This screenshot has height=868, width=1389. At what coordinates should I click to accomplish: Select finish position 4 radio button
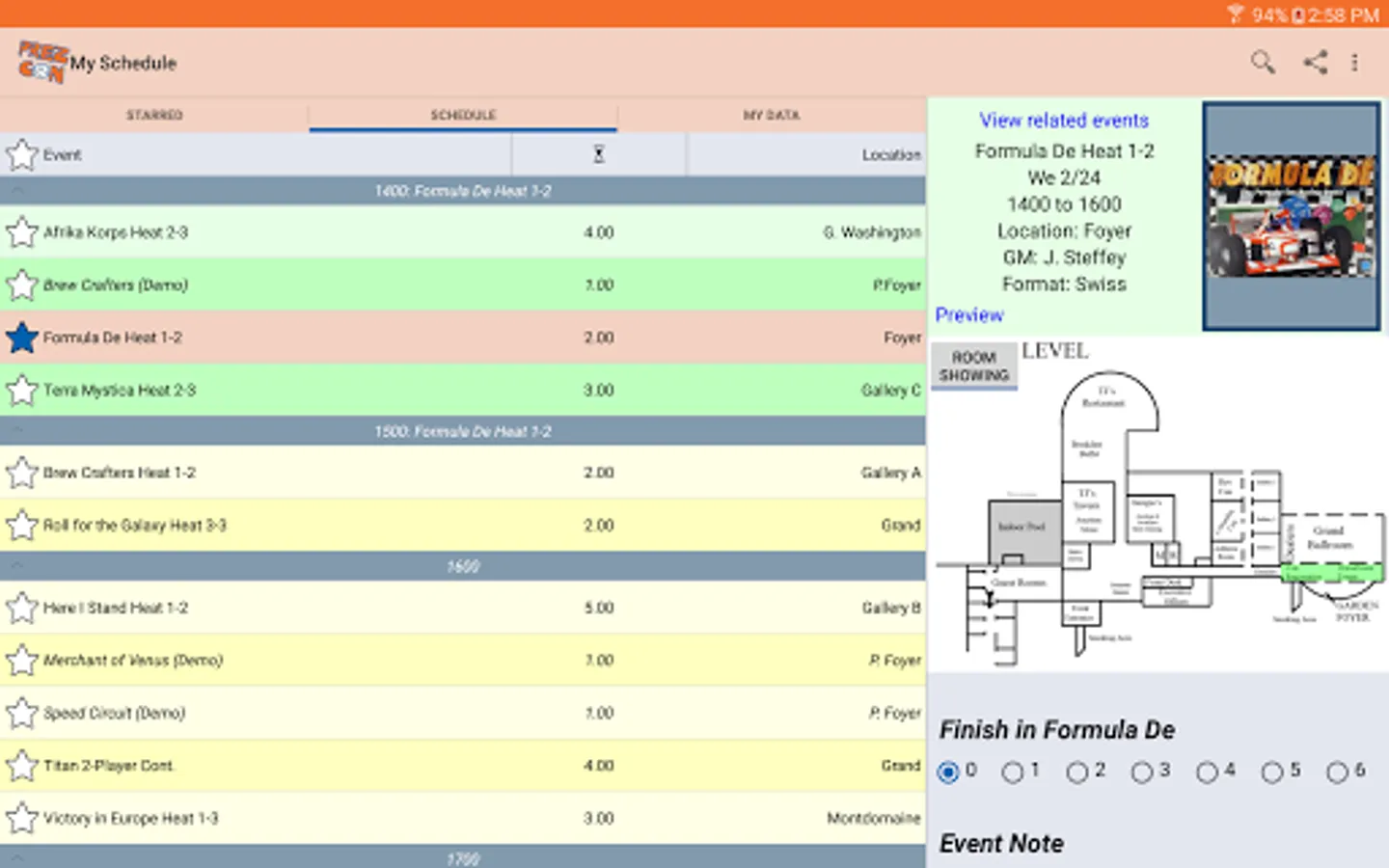pyautogui.click(x=1207, y=772)
